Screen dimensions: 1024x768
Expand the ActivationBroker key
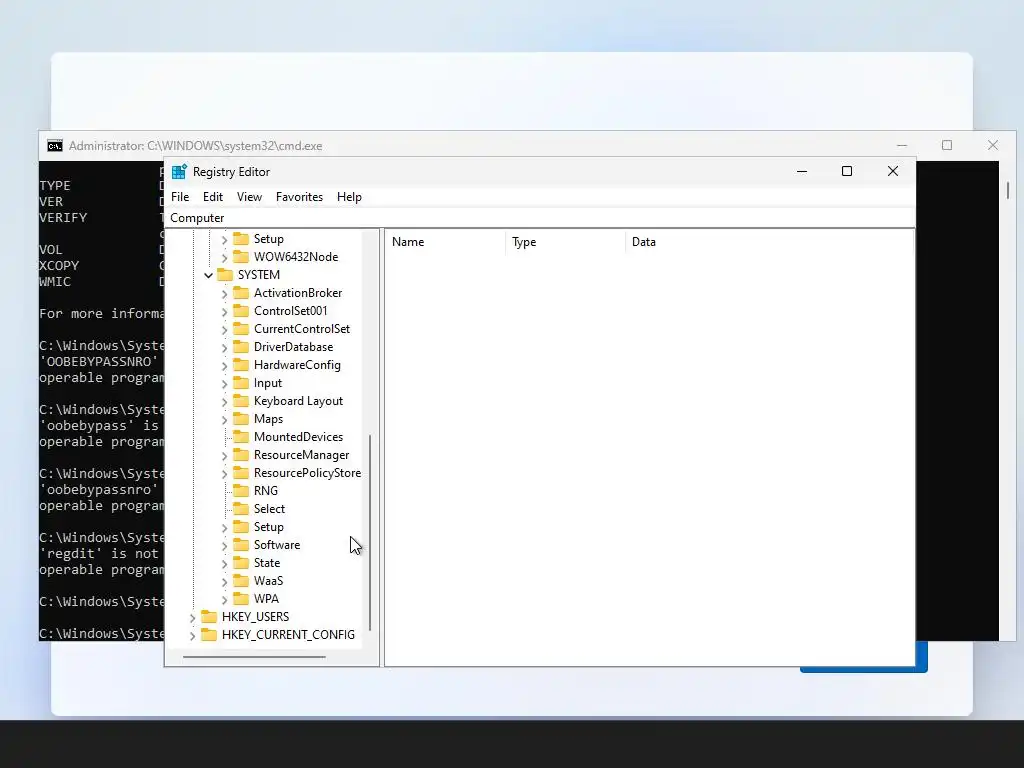click(x=224, y=294)
